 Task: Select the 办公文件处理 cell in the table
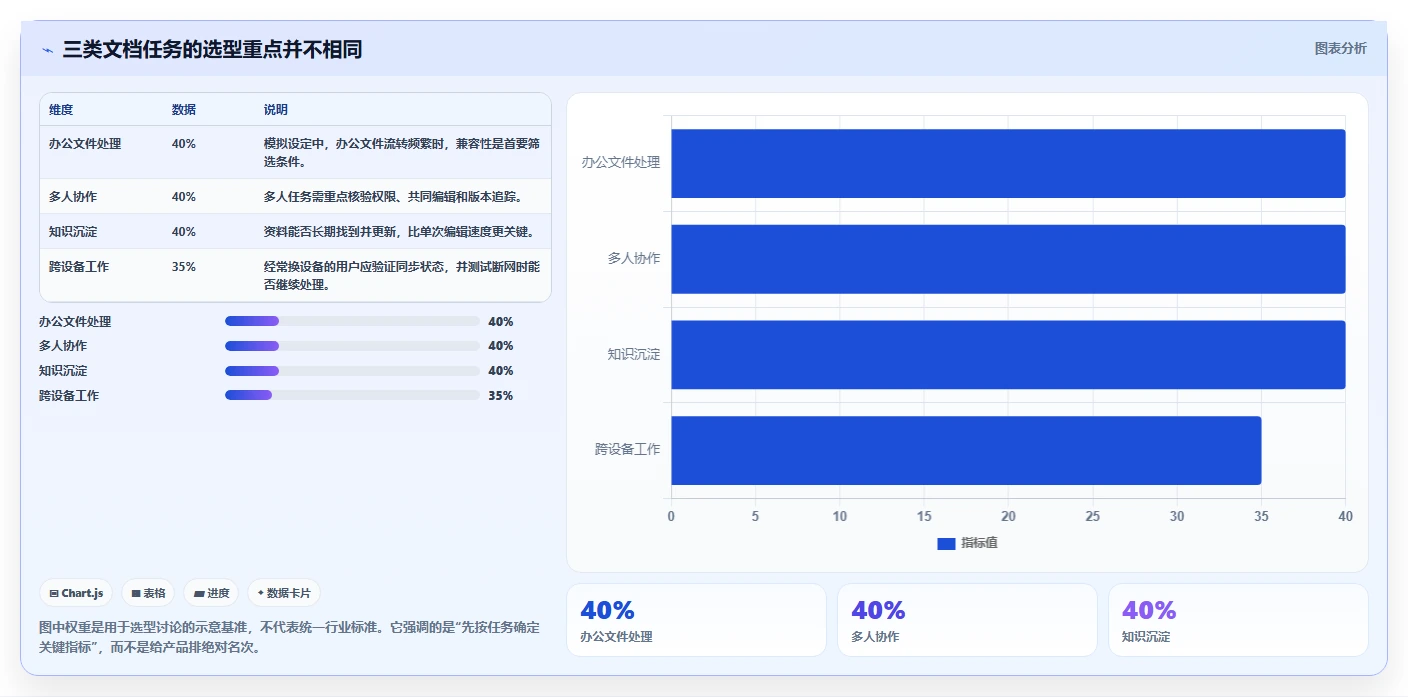tap(85, 144)
